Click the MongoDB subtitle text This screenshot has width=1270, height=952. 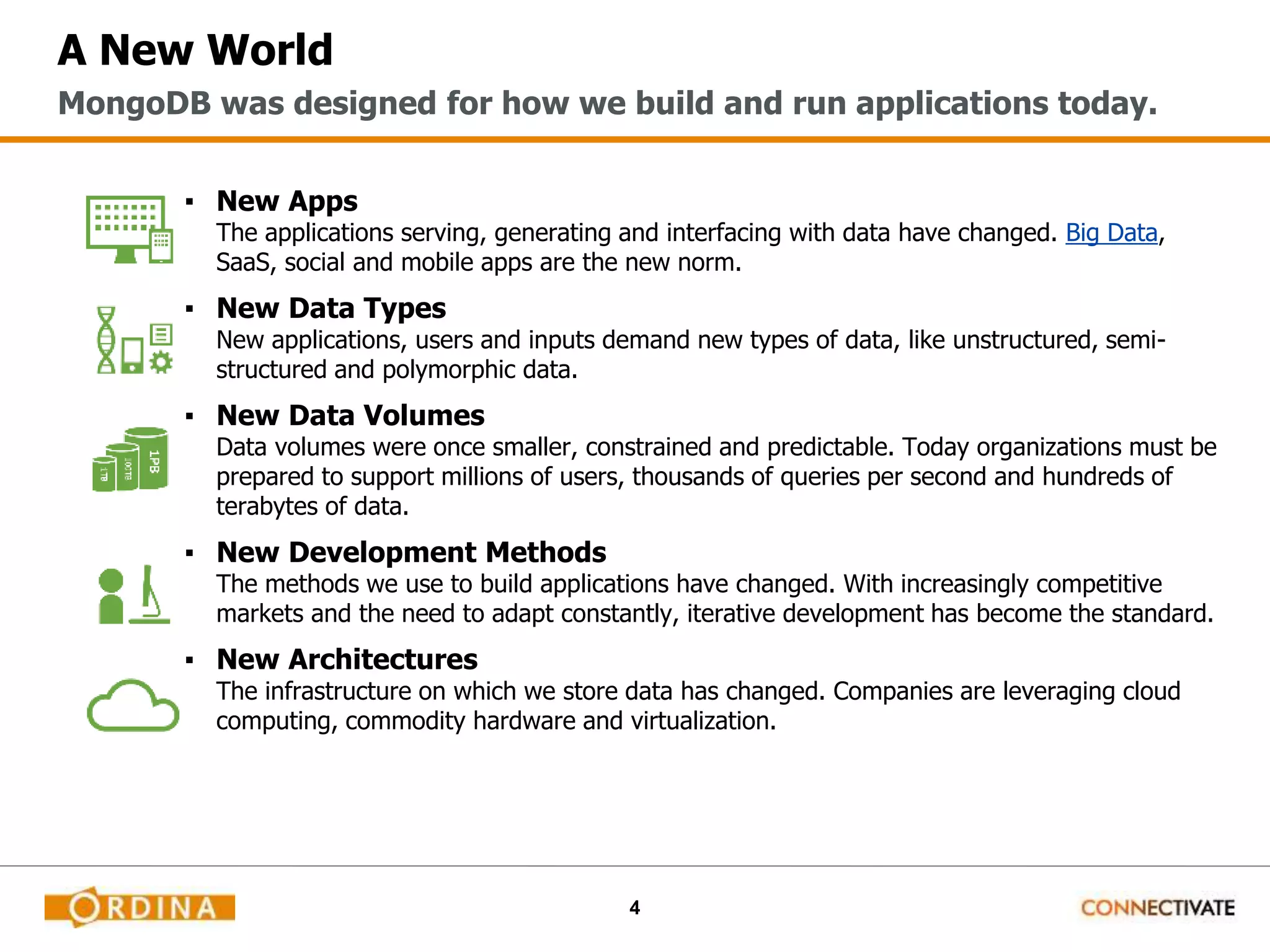608,104
